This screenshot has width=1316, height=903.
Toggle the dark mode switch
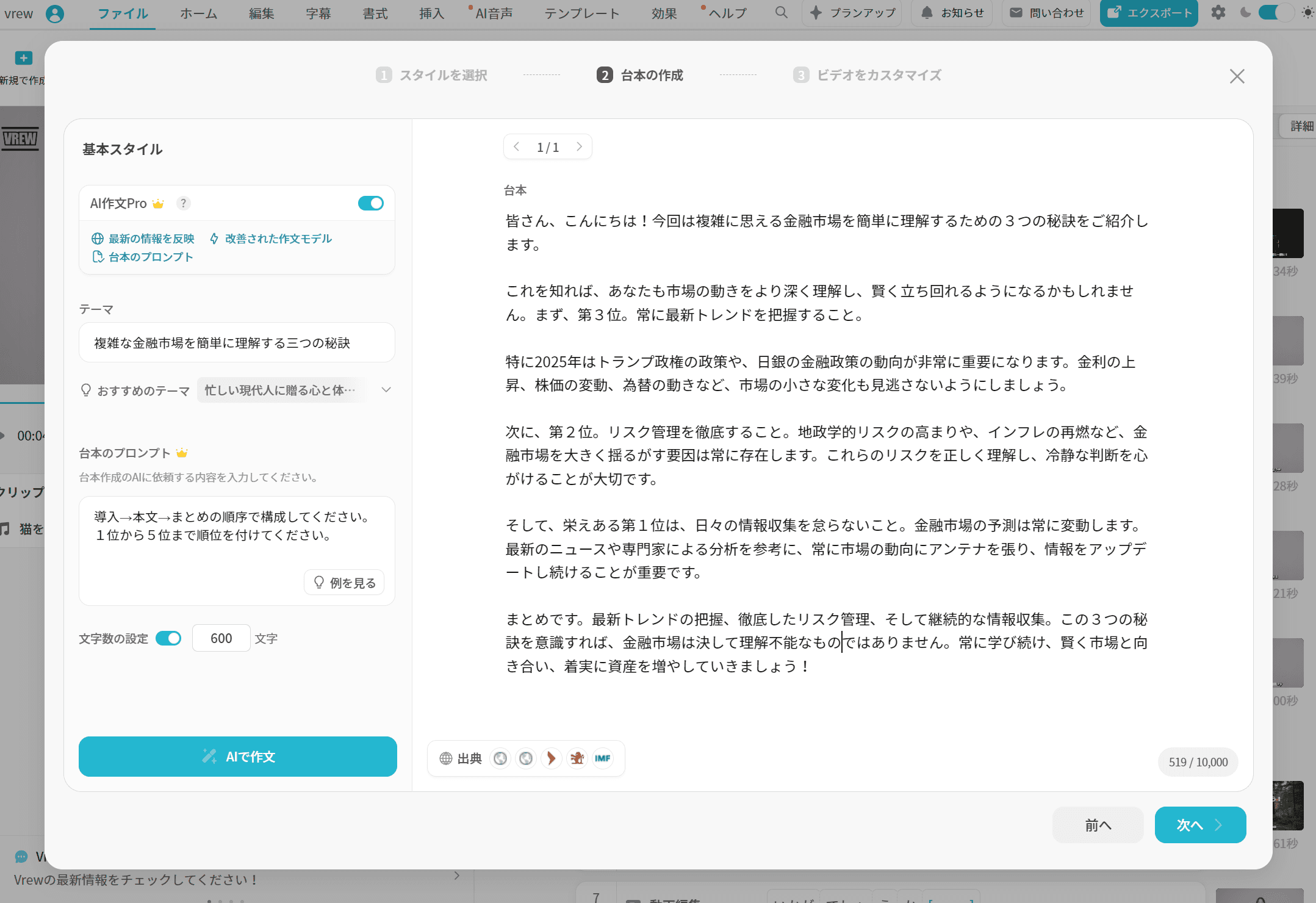[x=1275, y=13]
